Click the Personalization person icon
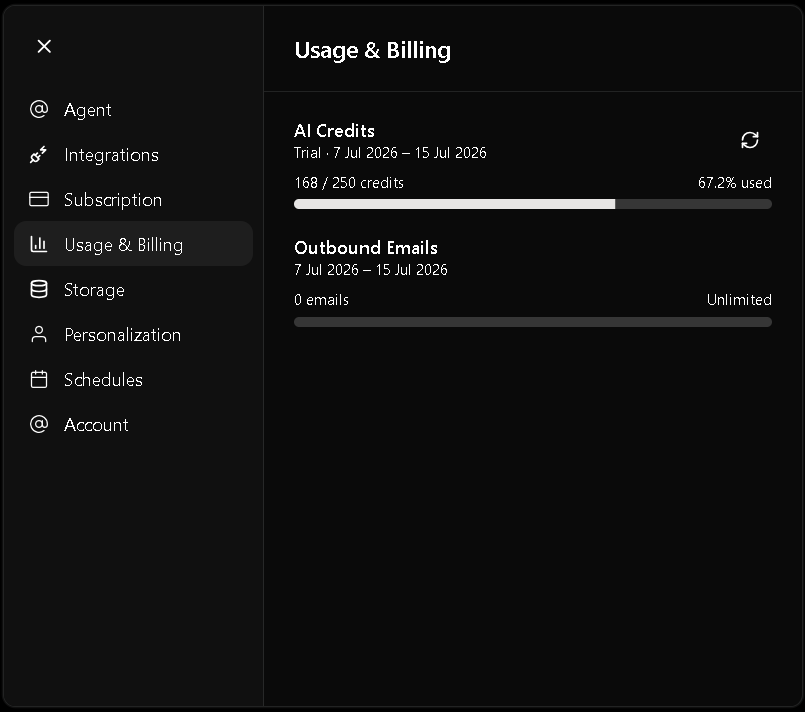Screen dimensions: 805x712 pos(39,334)
